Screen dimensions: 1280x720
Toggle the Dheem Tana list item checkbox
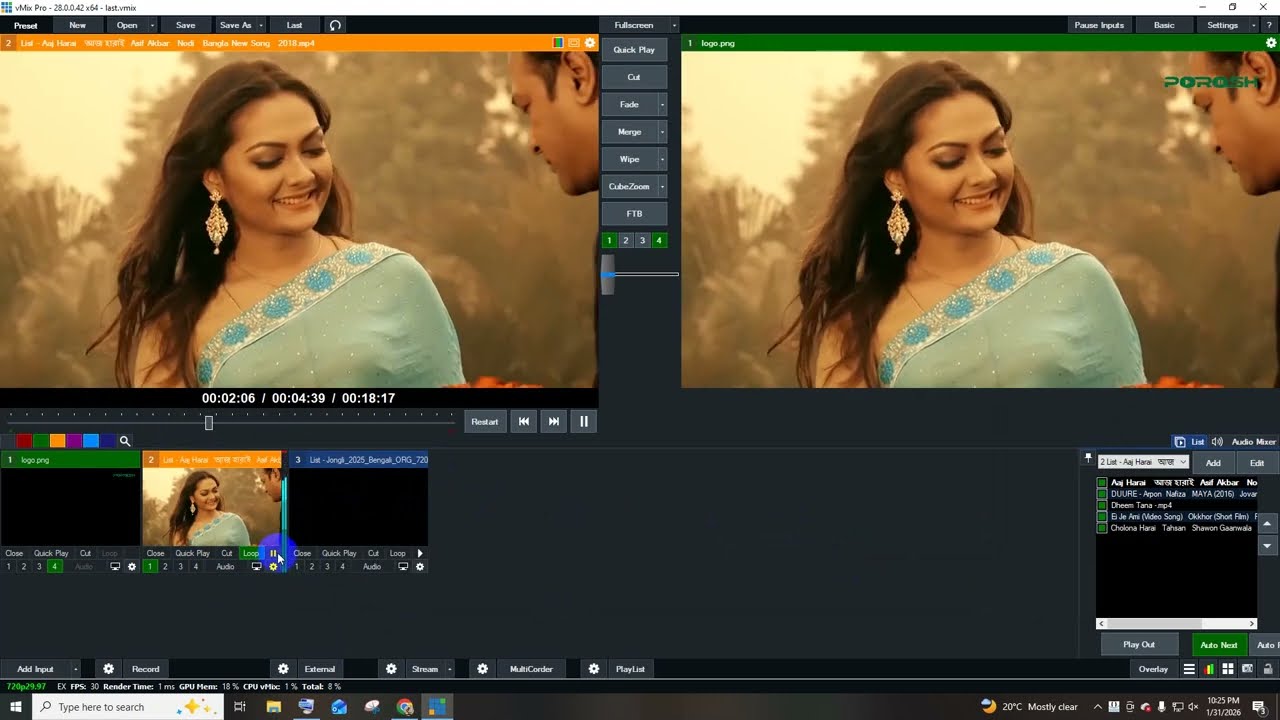[x=1103, y=505]
